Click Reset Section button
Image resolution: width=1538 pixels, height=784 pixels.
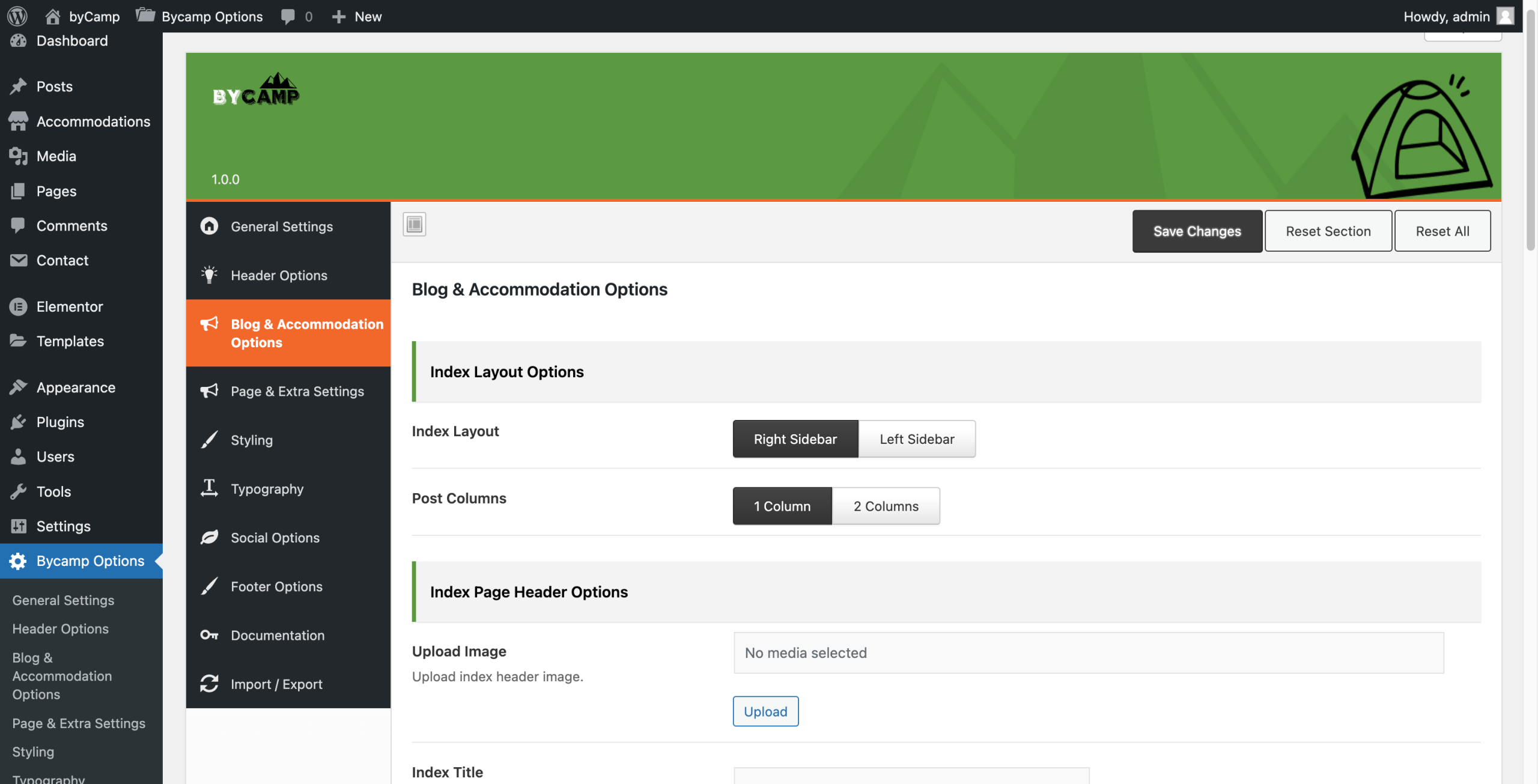(1328, 231)
